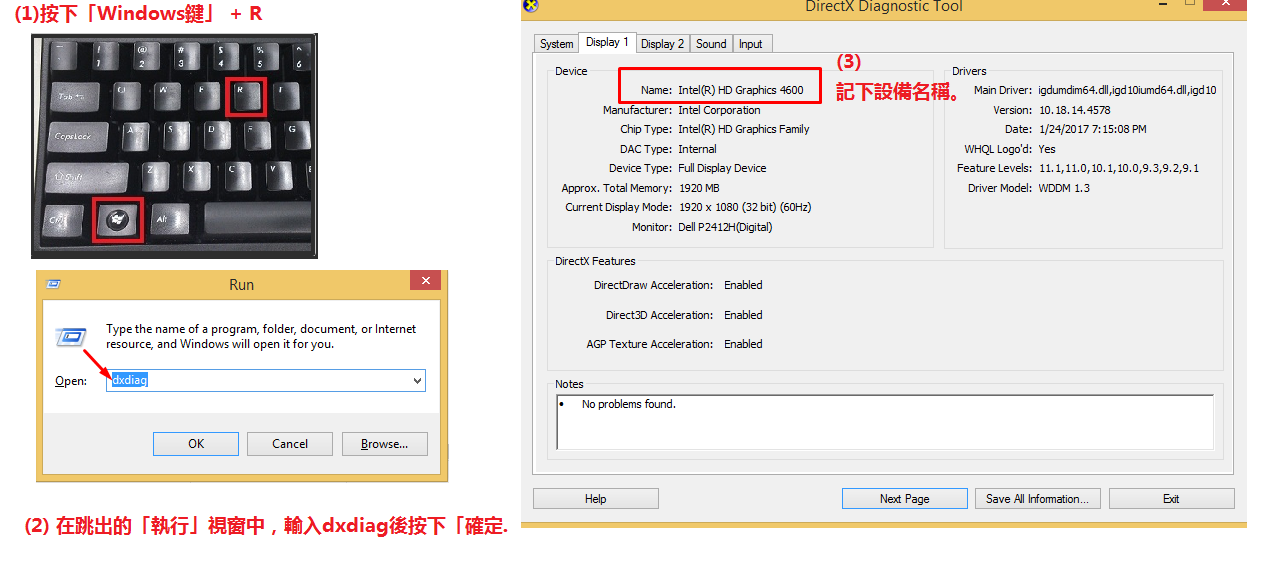Select the Display 1 tab

[607, 42]
